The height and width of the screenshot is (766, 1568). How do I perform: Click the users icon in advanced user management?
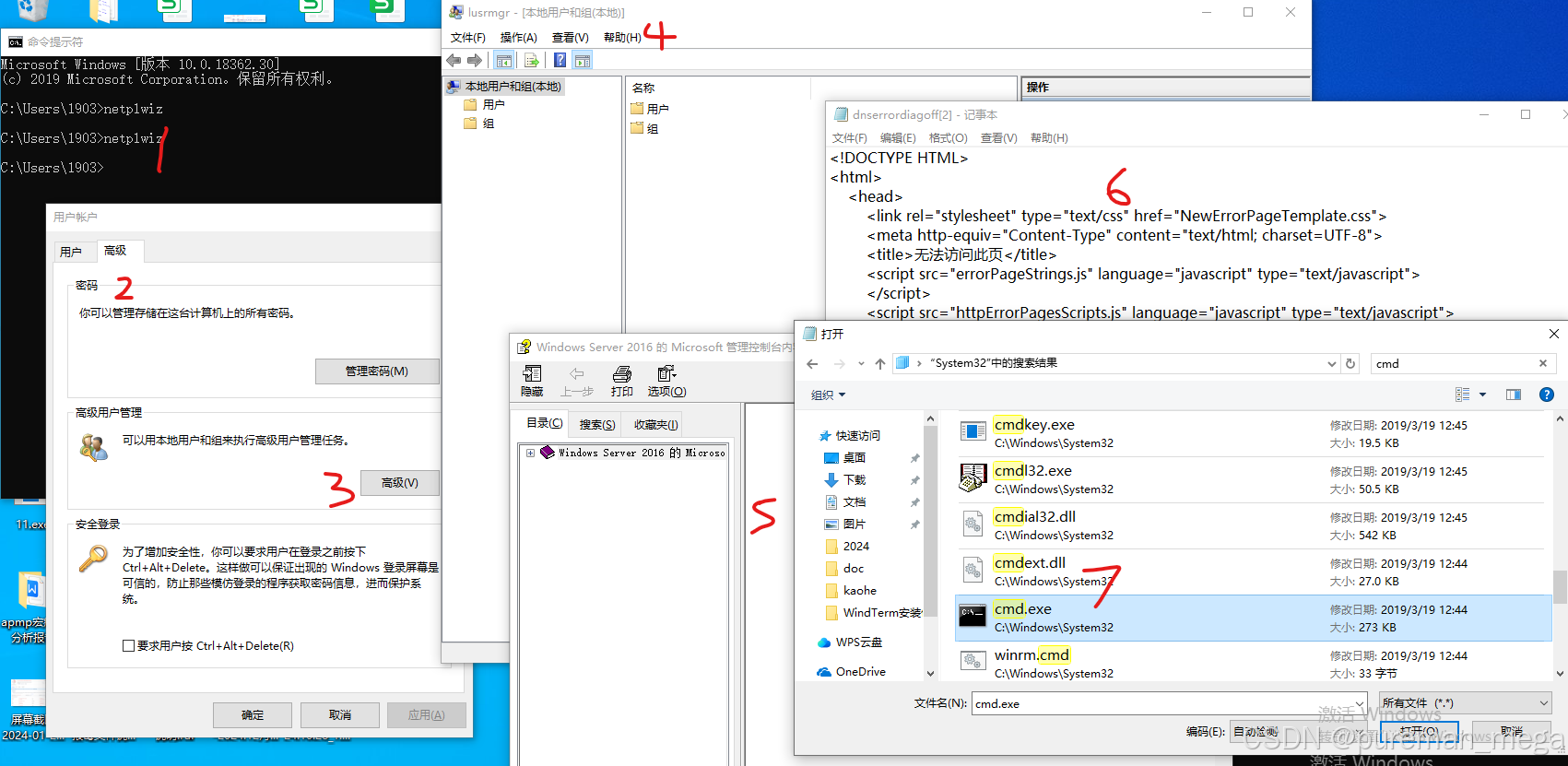coord(94,447)
